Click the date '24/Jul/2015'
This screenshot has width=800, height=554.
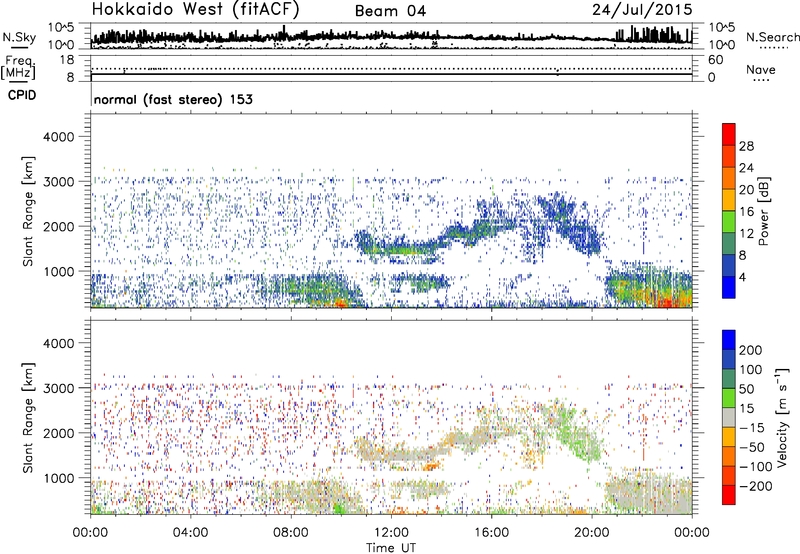pyautogui.click(x=642, y=10)
